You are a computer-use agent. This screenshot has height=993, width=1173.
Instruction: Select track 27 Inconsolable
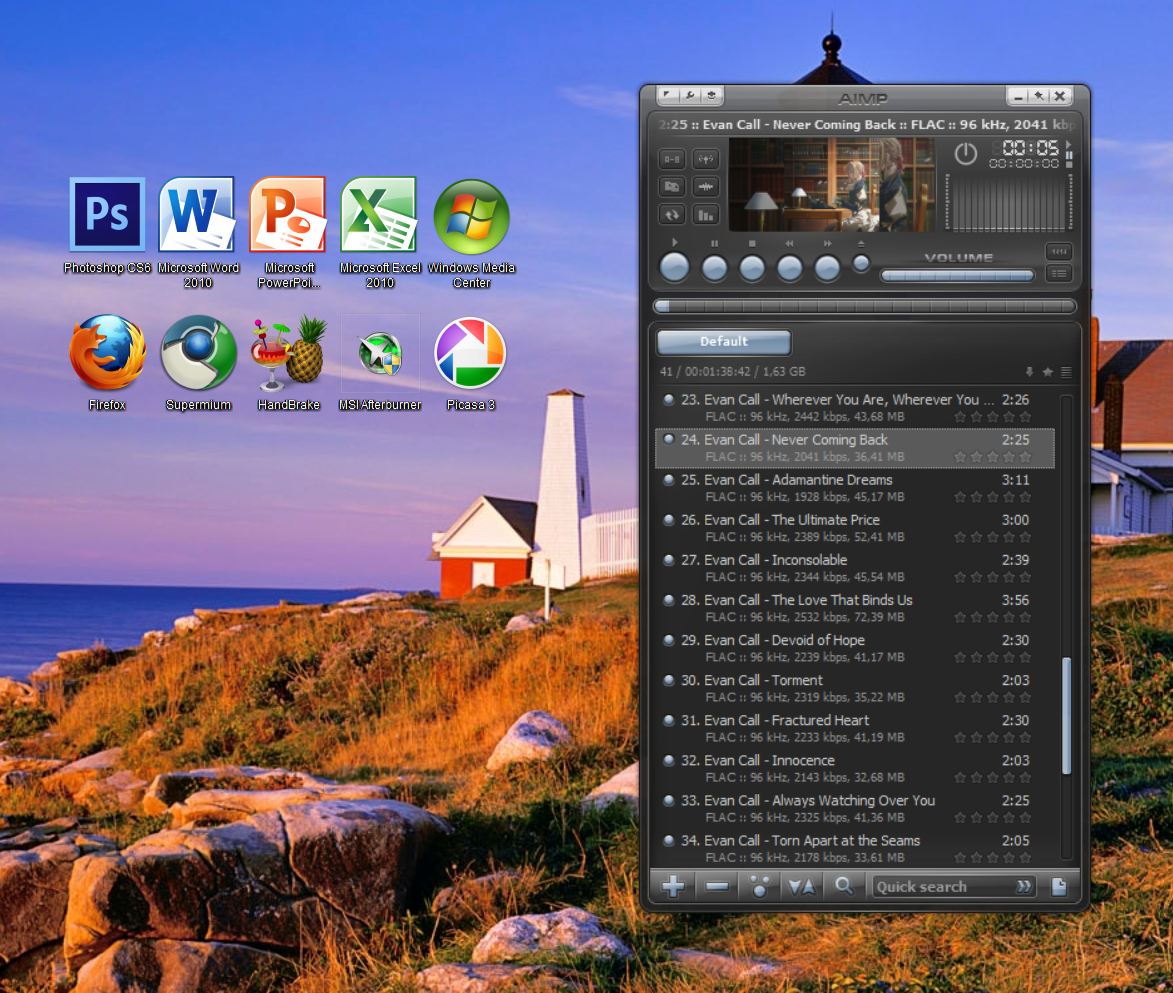pyautogui.click(x=855, y=568)
